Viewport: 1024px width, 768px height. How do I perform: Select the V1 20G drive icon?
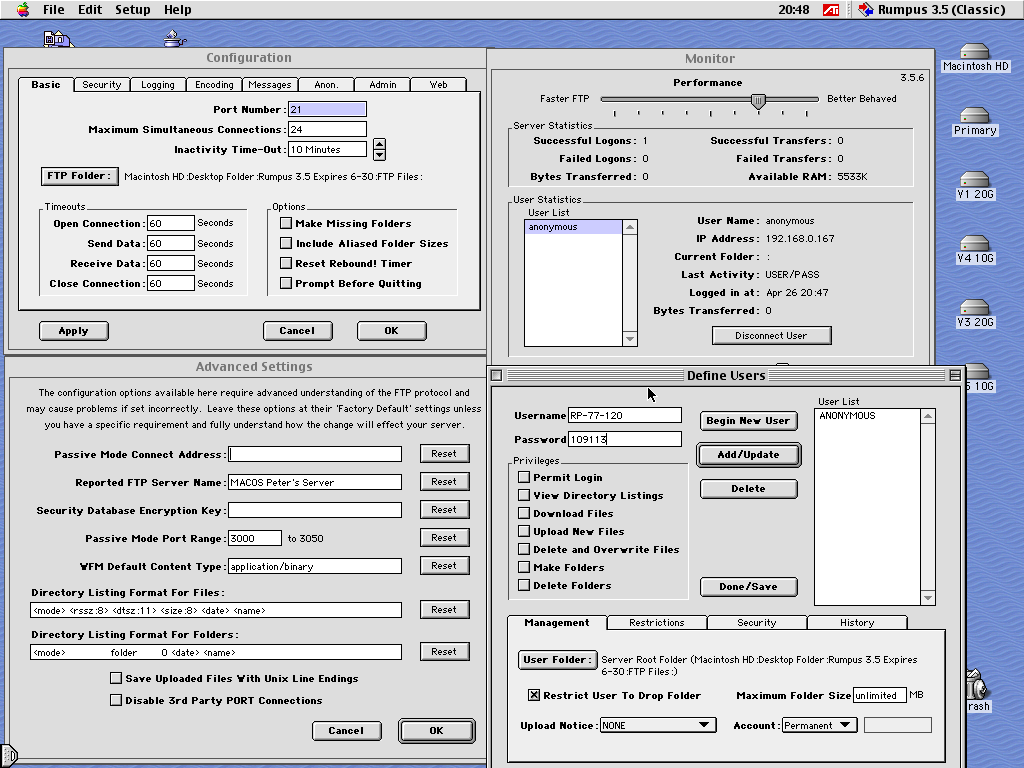tap(975, 185)
